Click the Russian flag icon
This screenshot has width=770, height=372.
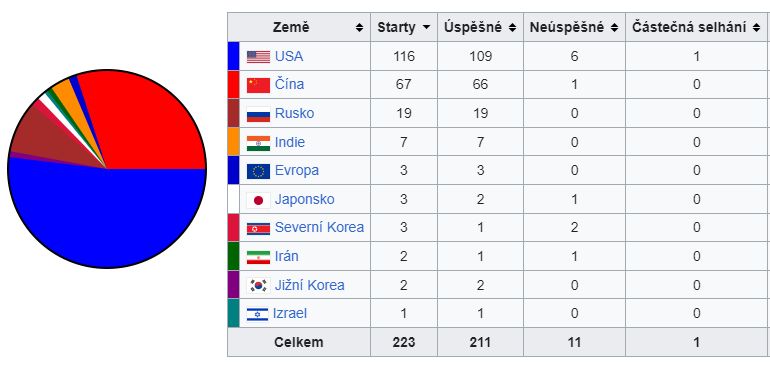pos(258,114)
